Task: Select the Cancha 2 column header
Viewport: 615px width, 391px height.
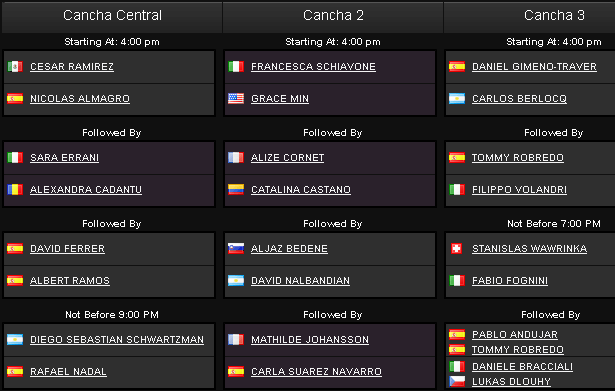Action: pyautogui.click(x=333, y=17)
